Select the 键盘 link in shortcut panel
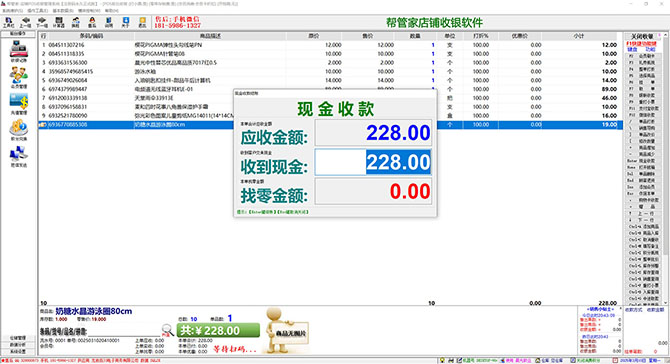 click(x=632, y=50)
